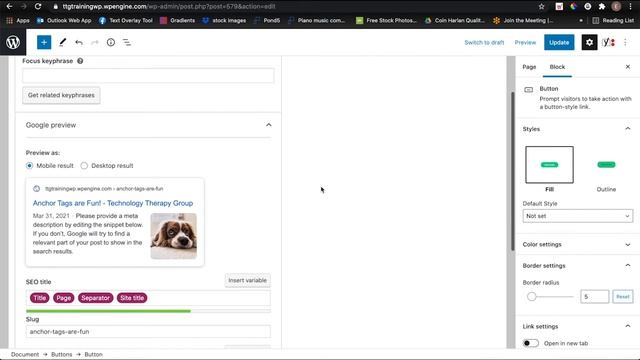Click Button in the breadcrumb
The width and height of the screenshot is (640, 360).
[93, 354]
